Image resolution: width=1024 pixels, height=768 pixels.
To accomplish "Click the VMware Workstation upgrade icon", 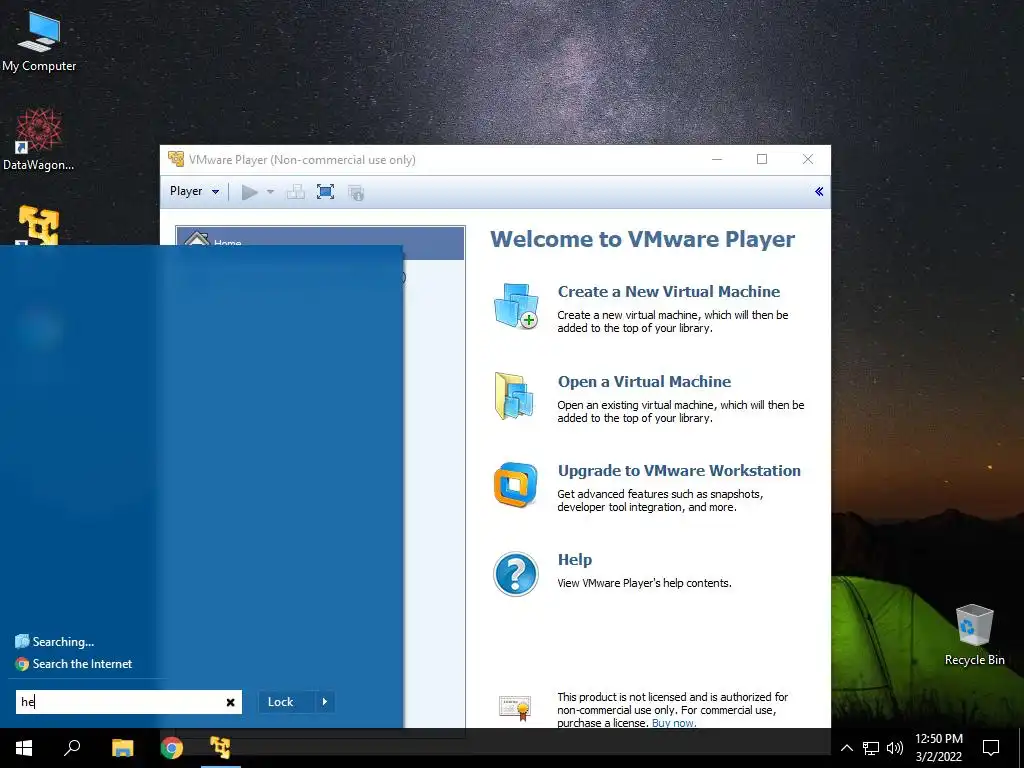I will 515,485.
